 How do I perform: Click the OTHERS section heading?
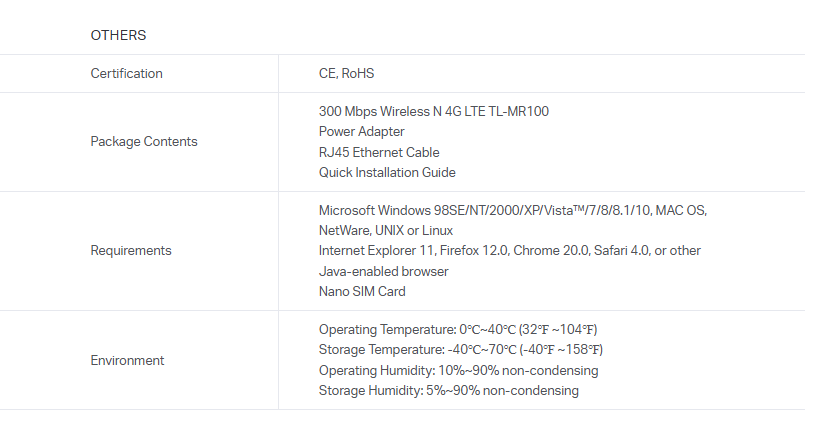click(x=118, y=35)
